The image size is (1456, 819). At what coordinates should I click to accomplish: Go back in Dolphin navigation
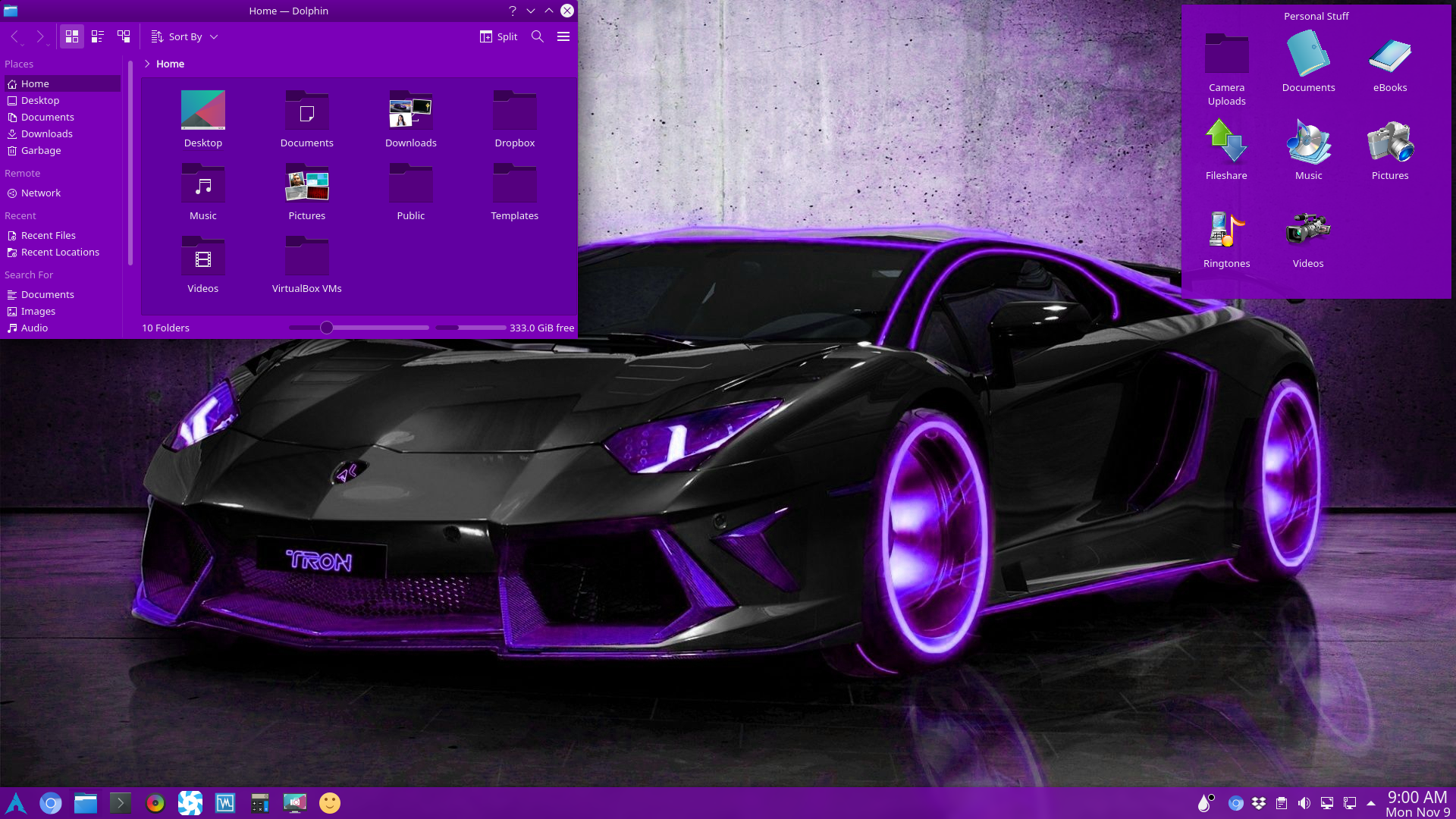click(14, 36)
